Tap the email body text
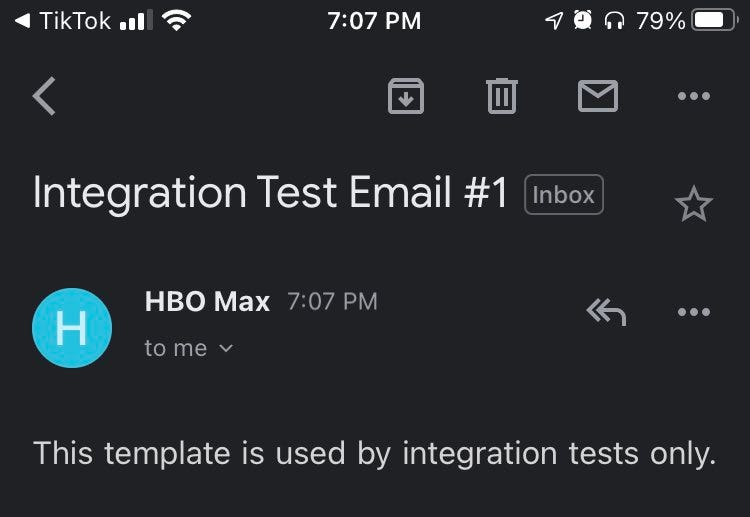The height and width of the screenshot is (517, 750). tap(375, 453)
